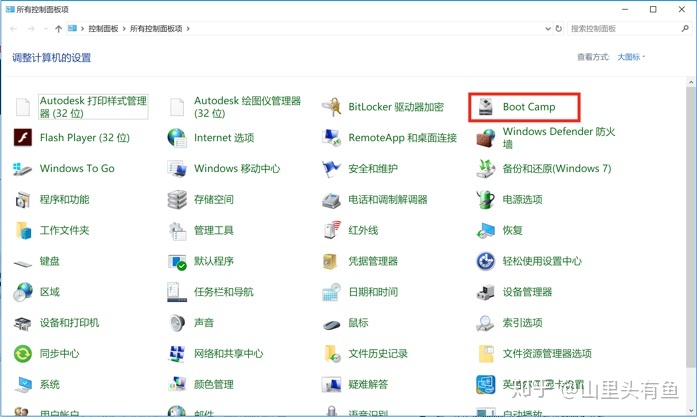Click the scrollbar up arrow
The width and height of the screenshot is (697, 417).
point(691,82)
